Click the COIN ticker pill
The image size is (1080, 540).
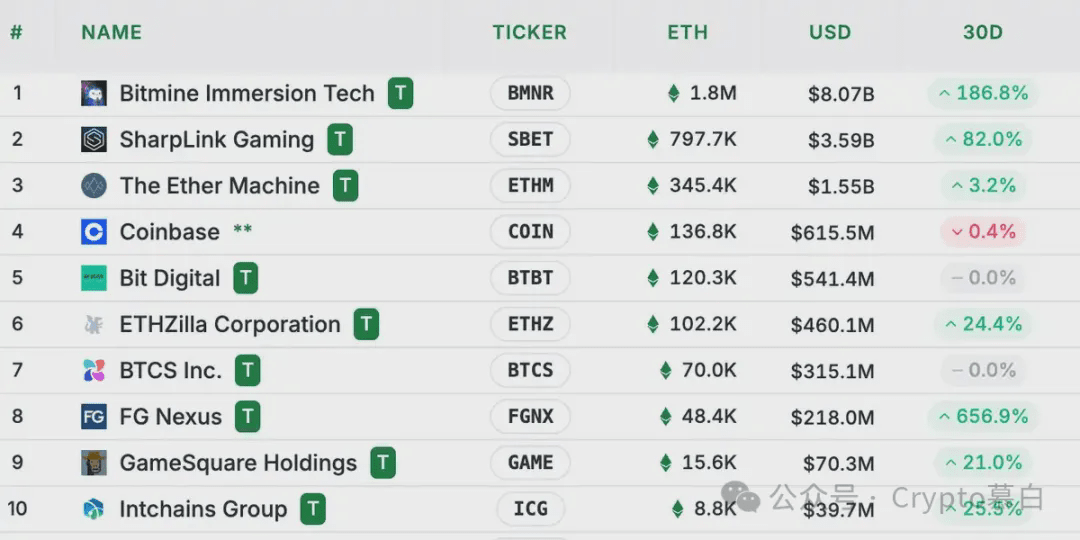(530, 231)
